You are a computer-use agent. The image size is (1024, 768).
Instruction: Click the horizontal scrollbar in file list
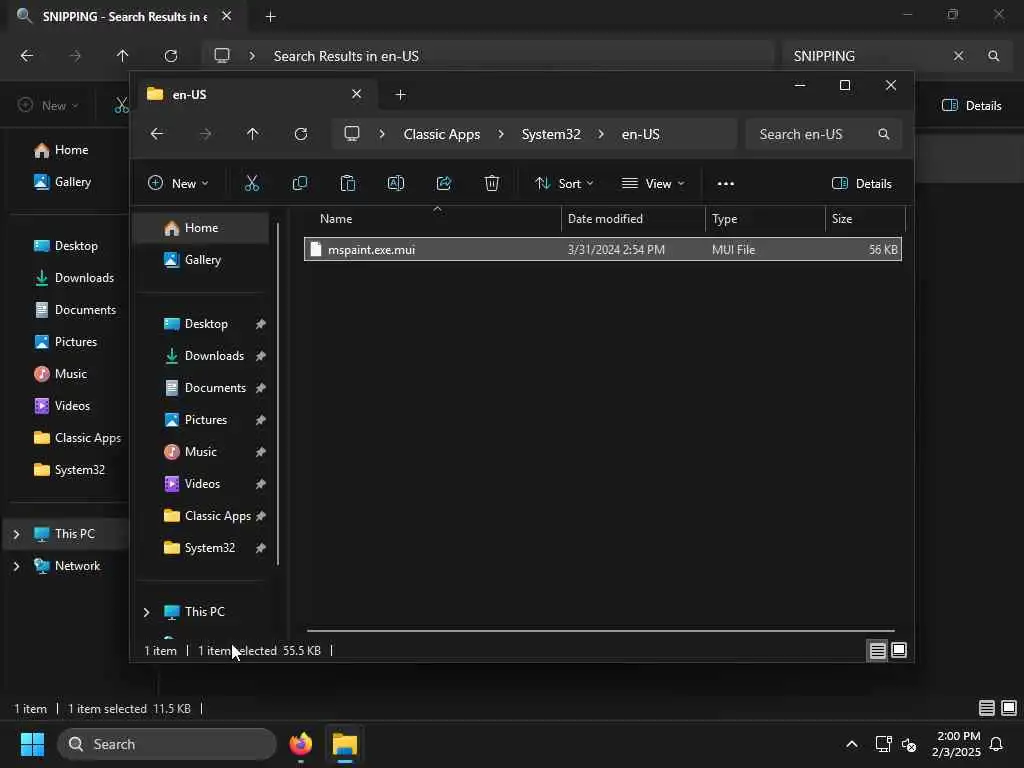click(x=600, y=631)
